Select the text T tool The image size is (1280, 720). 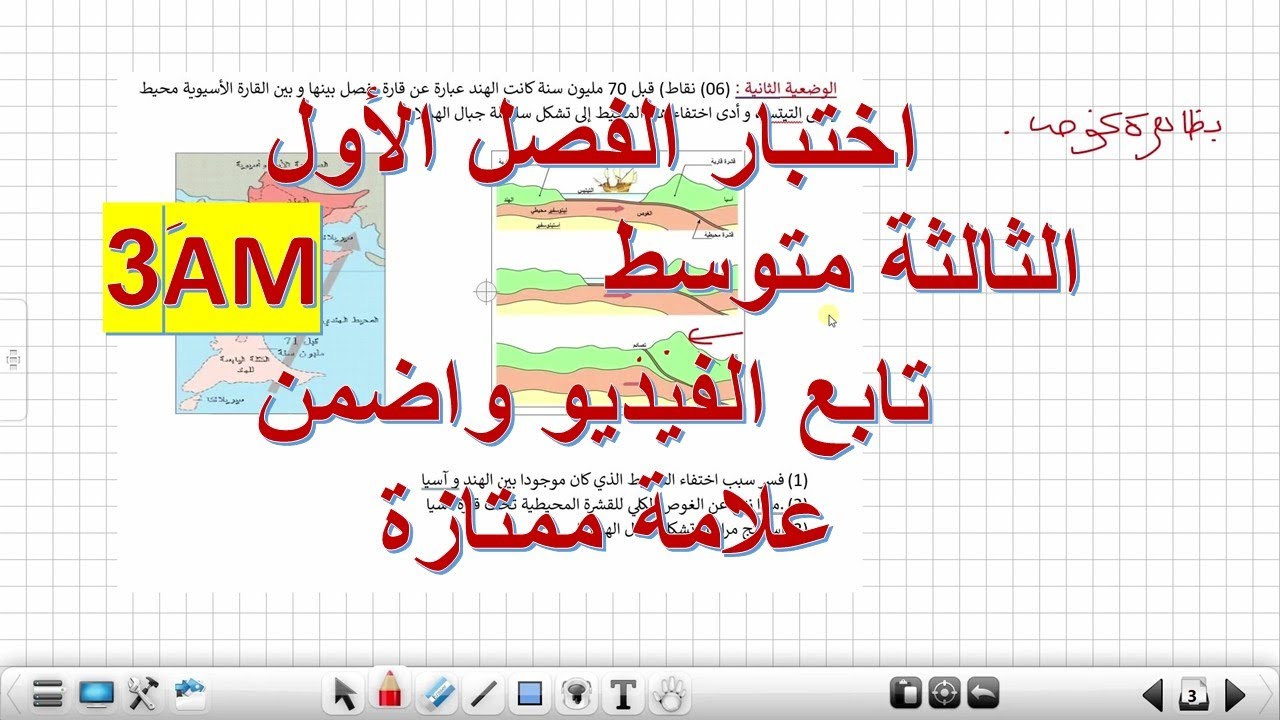tap(624, 693)
